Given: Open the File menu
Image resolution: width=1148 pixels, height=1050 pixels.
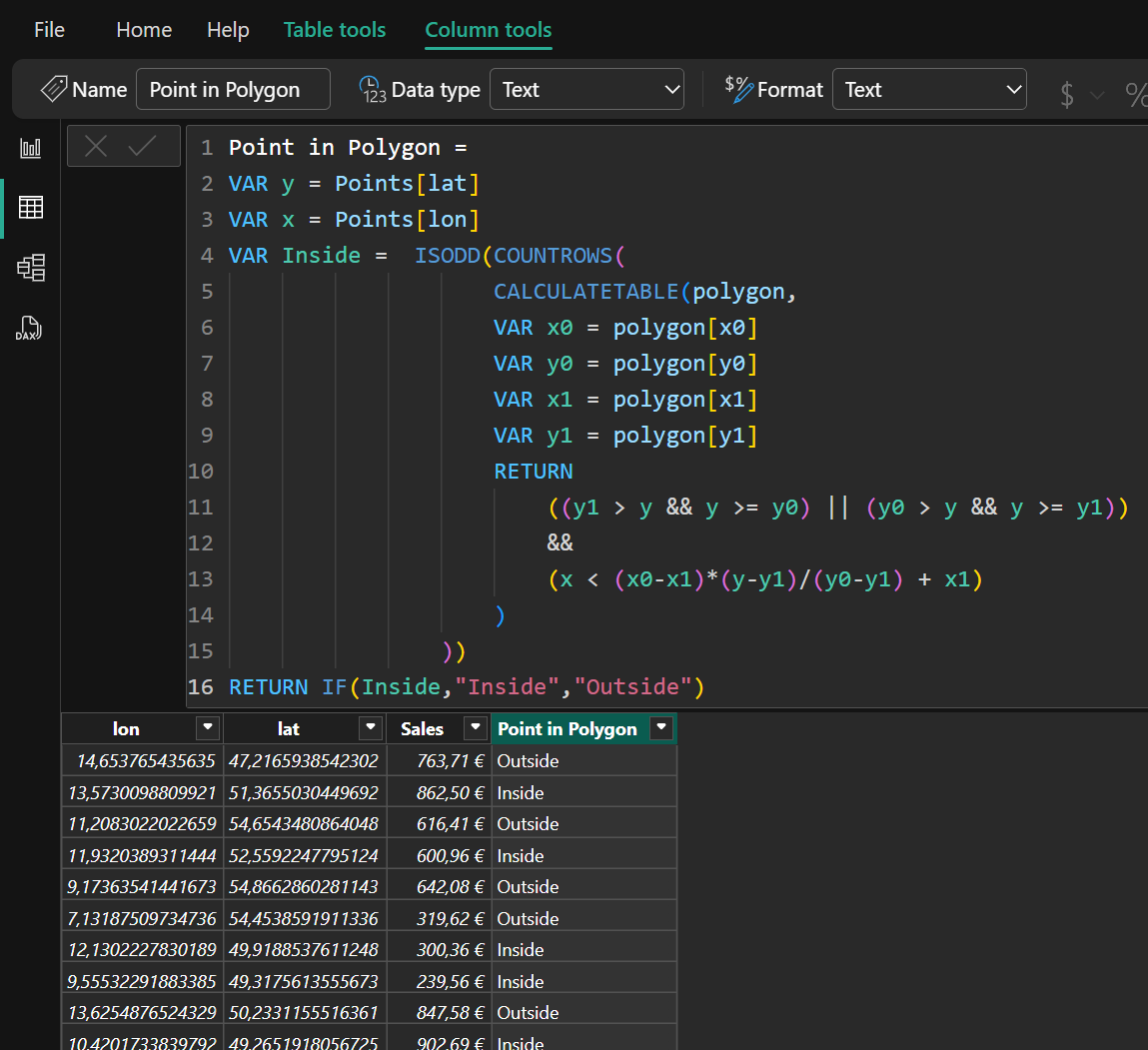Looking at the screenshot, I should point(49,30).
